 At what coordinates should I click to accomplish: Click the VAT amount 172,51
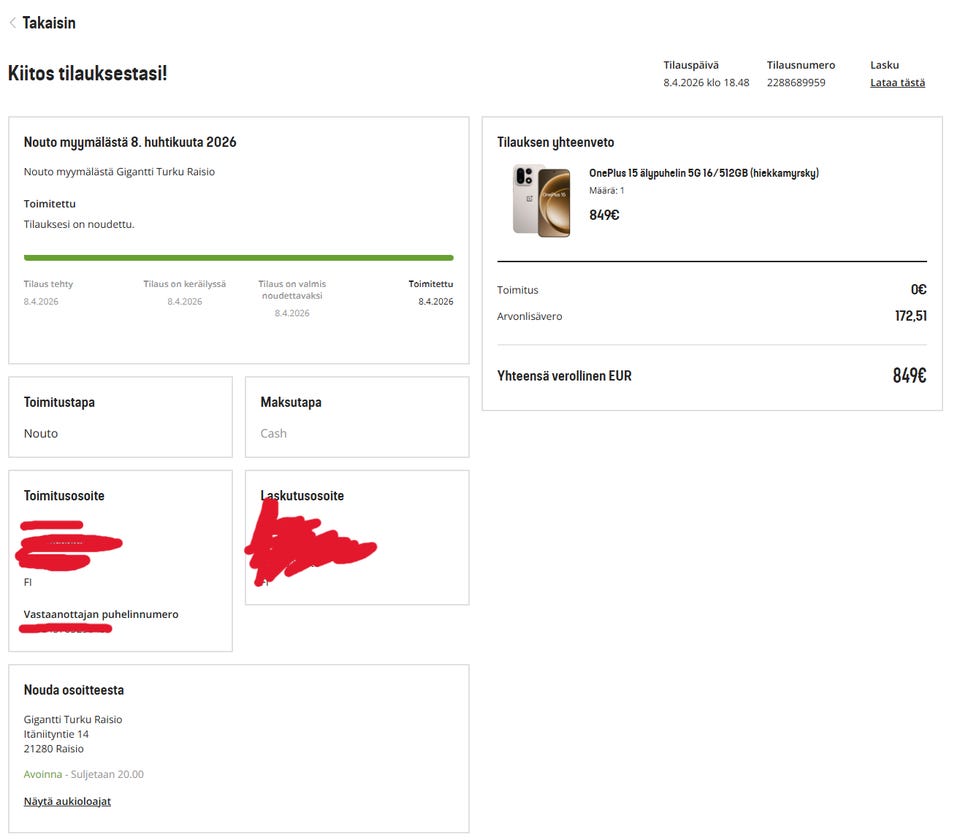(911, 316)
